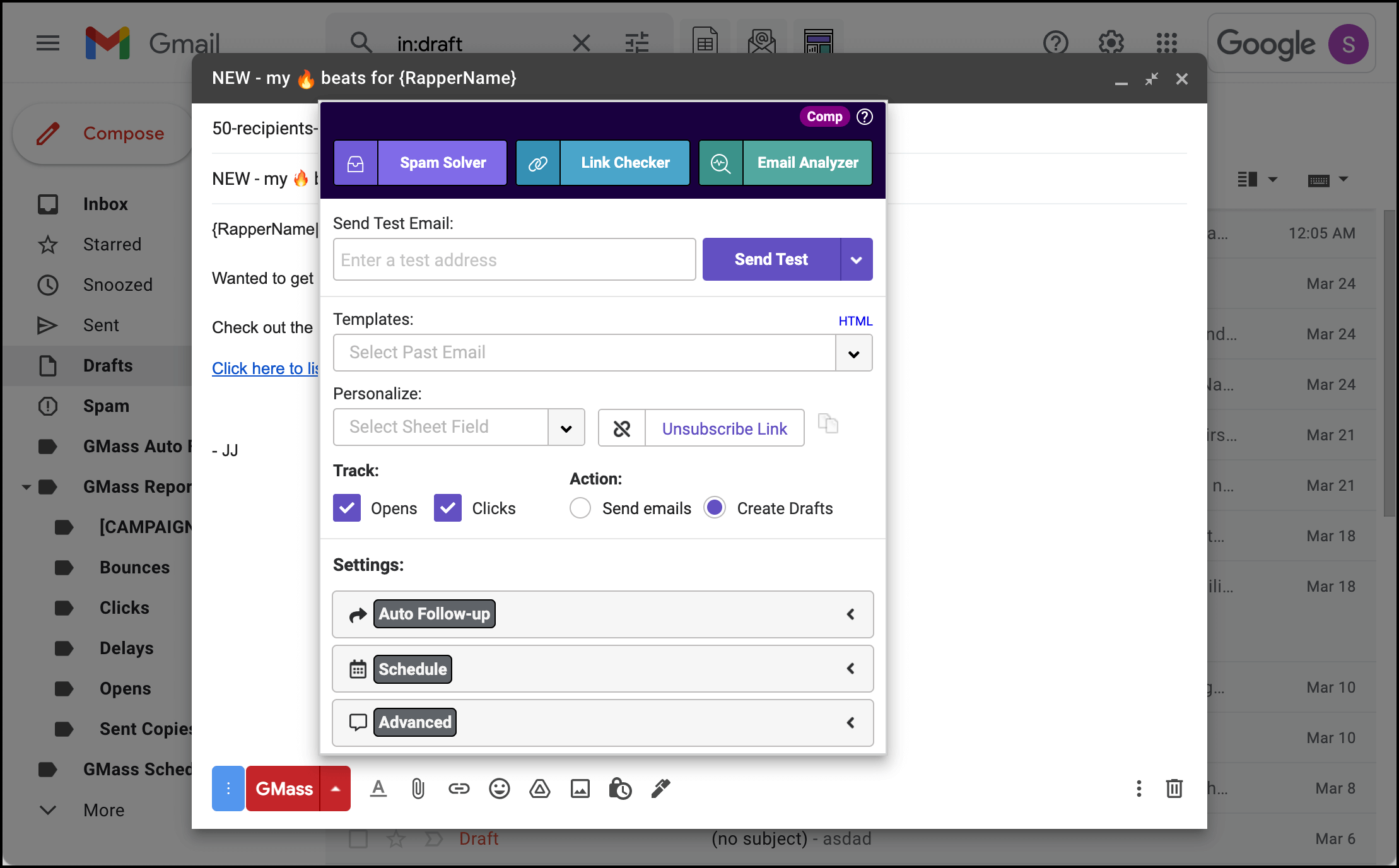
Task: Discard draft with trash icon
Action: coord(1174,789)
